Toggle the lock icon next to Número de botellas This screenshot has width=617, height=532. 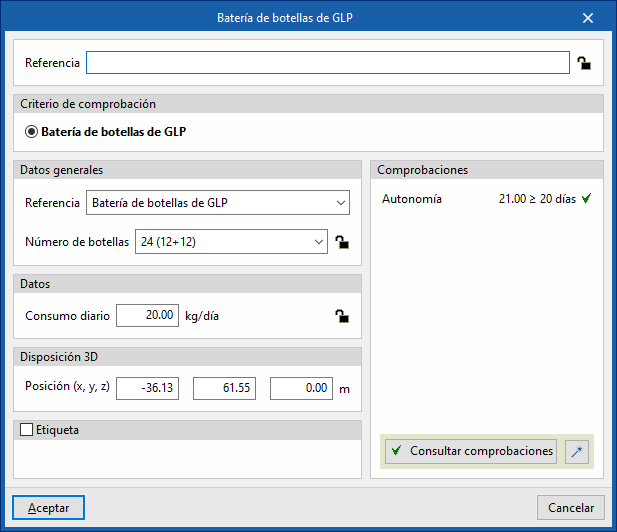click(342, 241)
